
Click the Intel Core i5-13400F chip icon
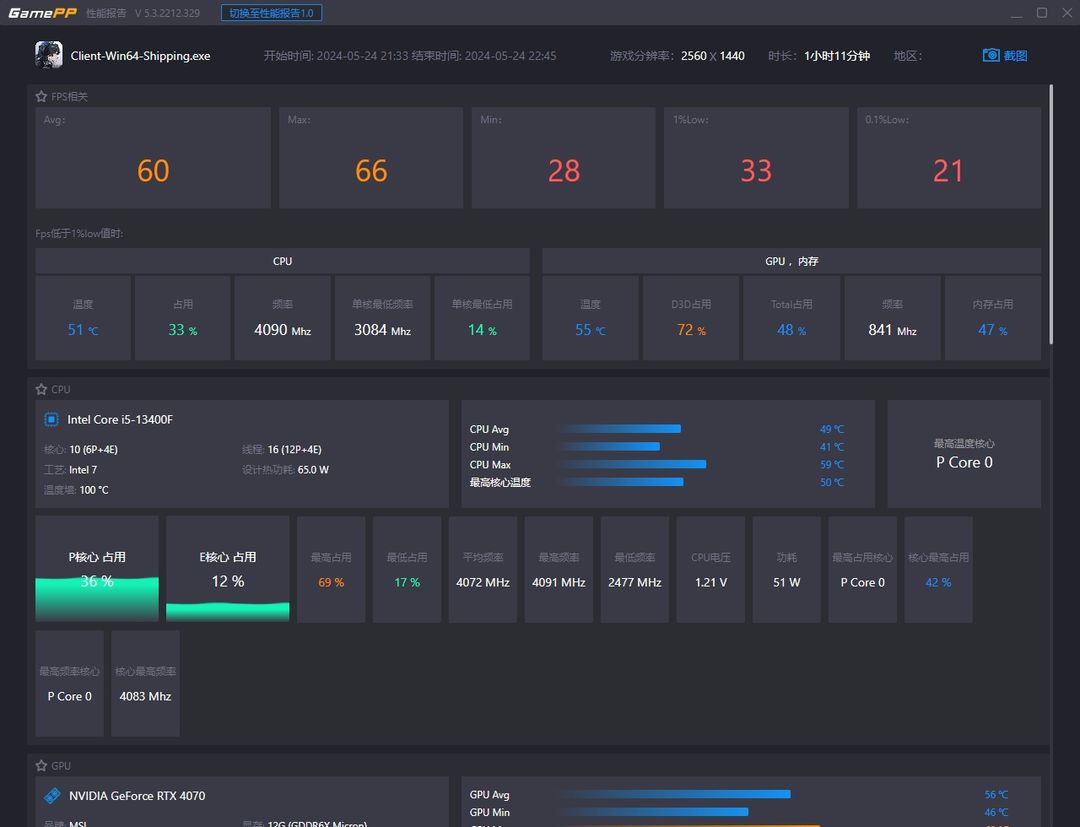[x=51, y=419]
